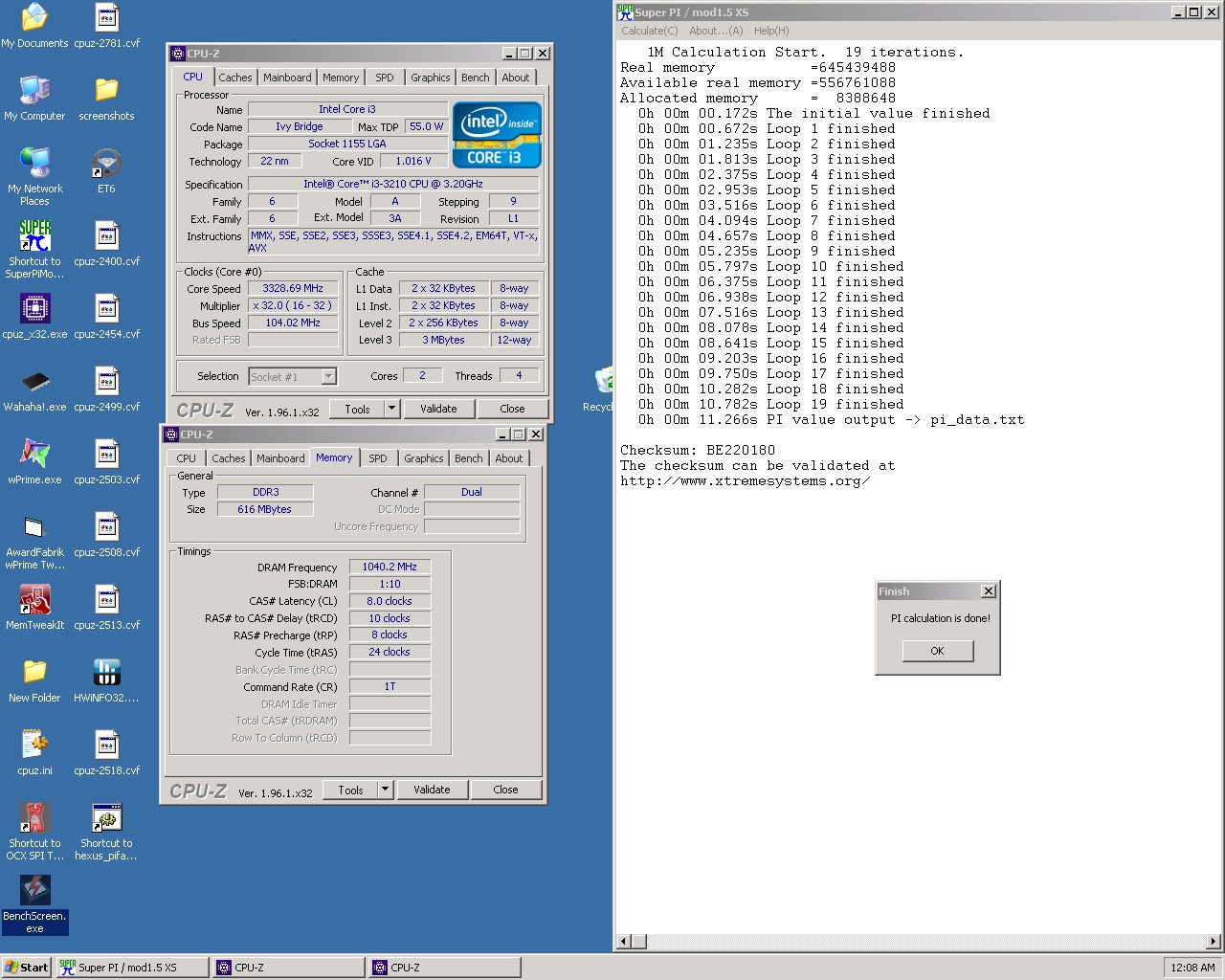Click Tools button in Memory CPU-Z window
Screen dimensions: 1225x980
(350, 790)
